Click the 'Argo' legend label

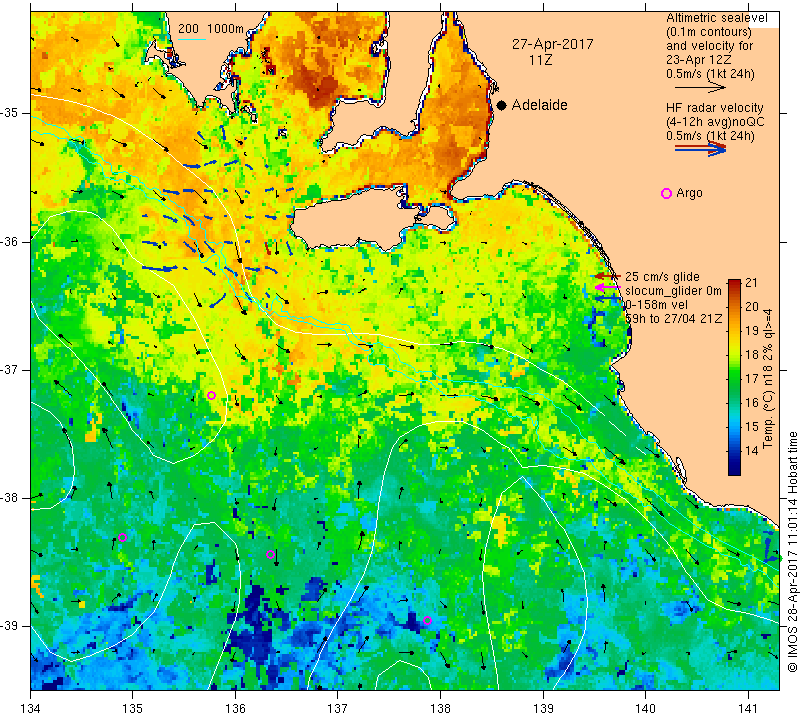(x=689, y=193)
